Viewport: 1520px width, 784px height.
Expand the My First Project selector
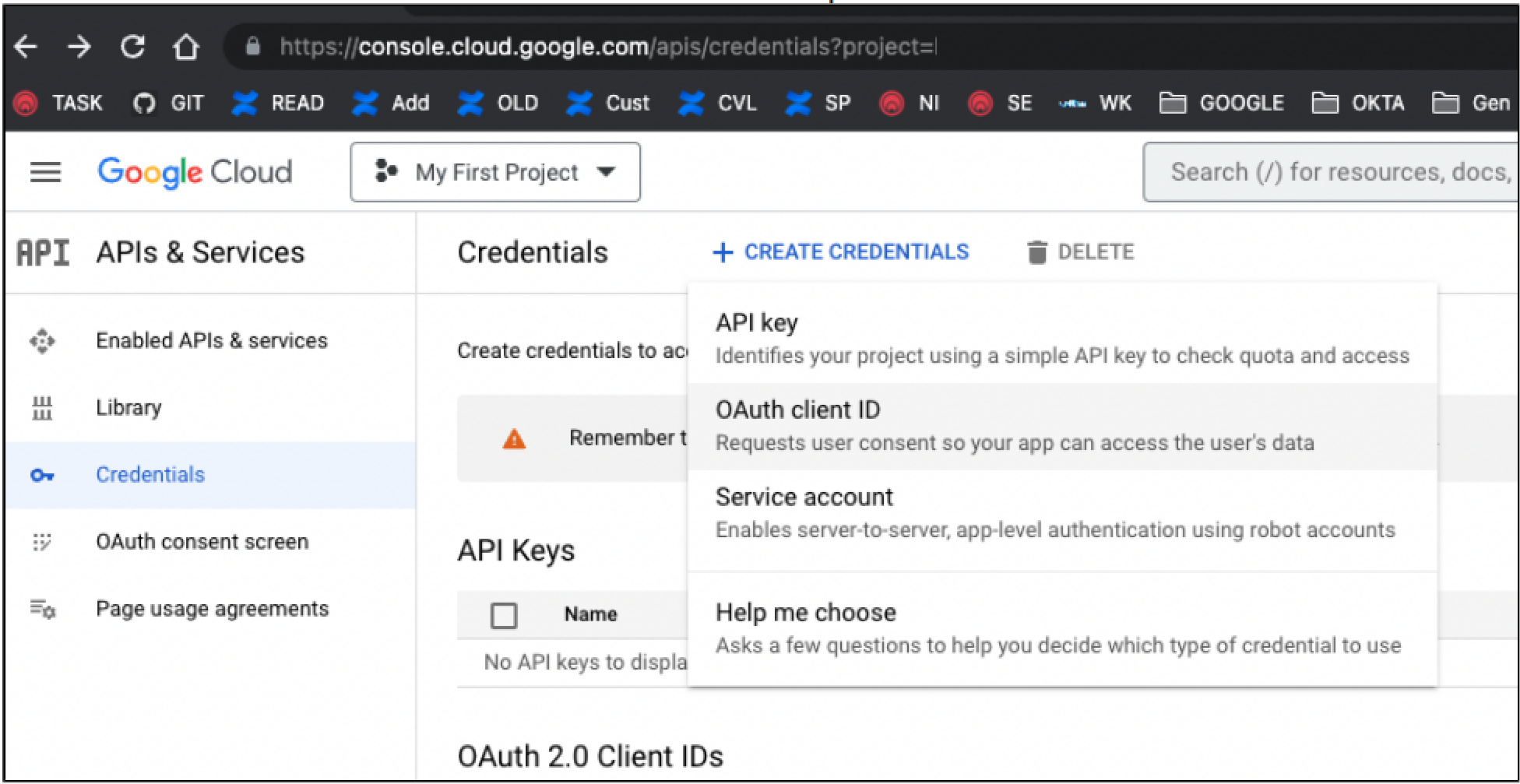[x=495, y=172]
